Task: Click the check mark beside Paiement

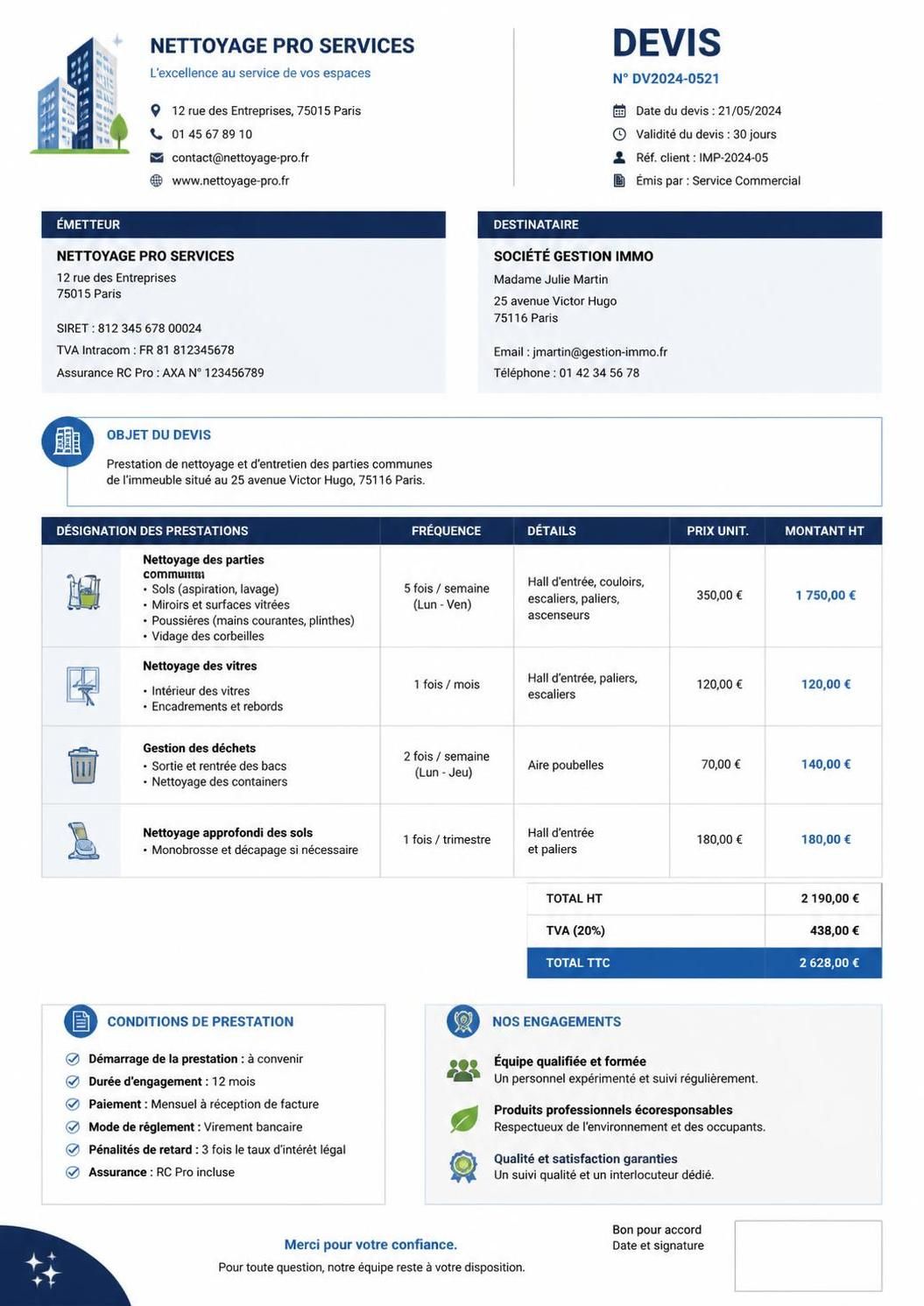Action: click(x=73, y=1105)
